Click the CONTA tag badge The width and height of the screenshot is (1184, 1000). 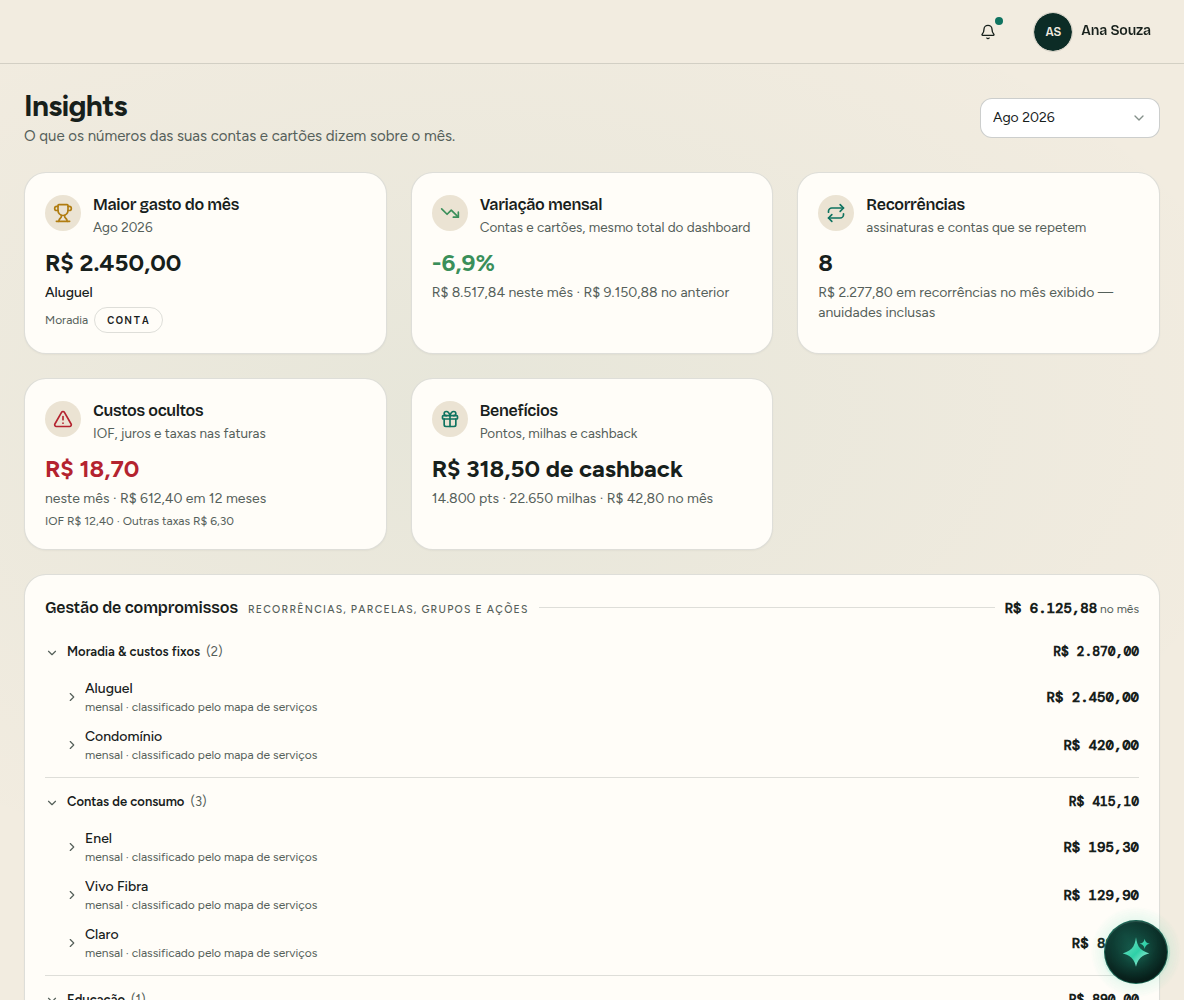(128, 320)
